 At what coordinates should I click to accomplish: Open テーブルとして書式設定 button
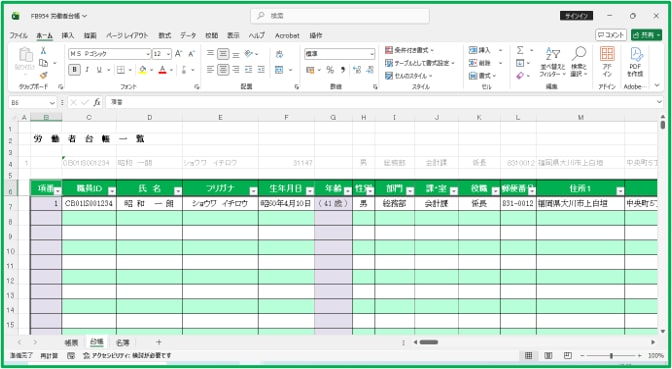click(x=420, y=63)
